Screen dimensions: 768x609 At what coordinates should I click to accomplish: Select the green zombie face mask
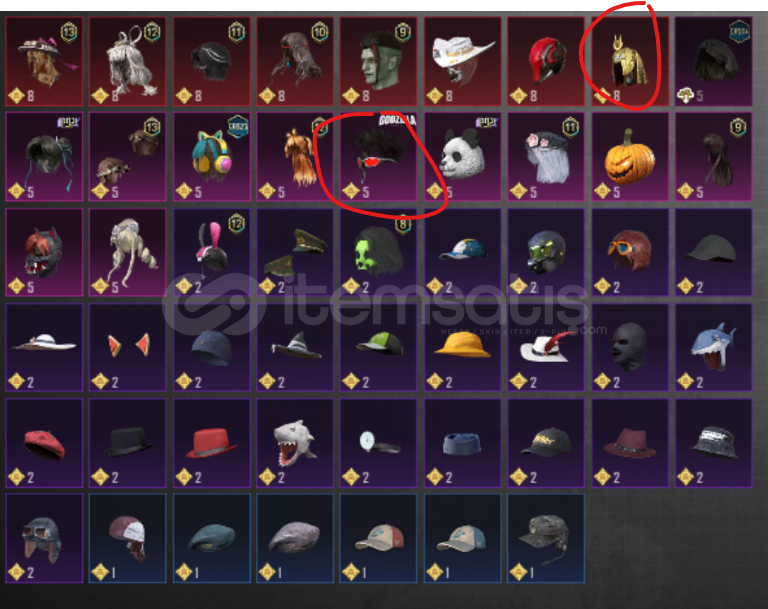click(379, 61)
